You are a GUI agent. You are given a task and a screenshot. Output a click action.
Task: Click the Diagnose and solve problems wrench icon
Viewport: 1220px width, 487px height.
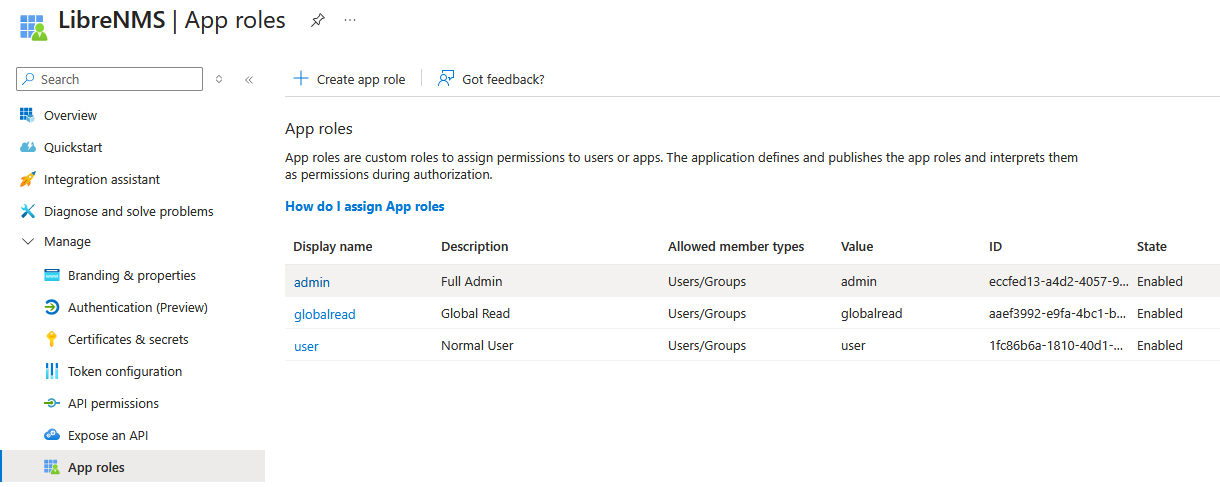pyautogui.click(x=27, y=211)
